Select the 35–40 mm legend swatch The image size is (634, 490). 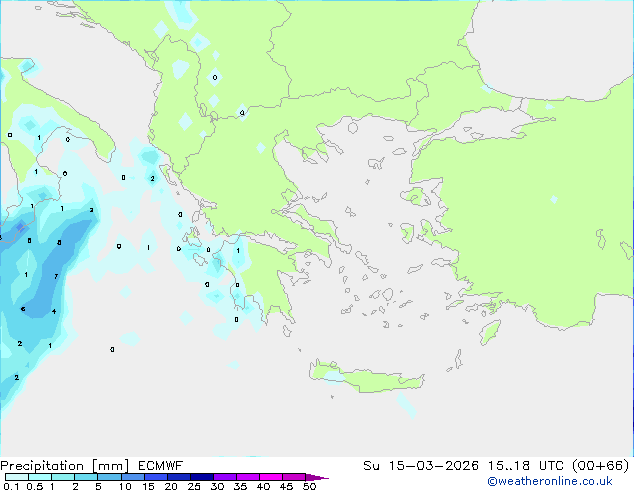tap(248, 477)
